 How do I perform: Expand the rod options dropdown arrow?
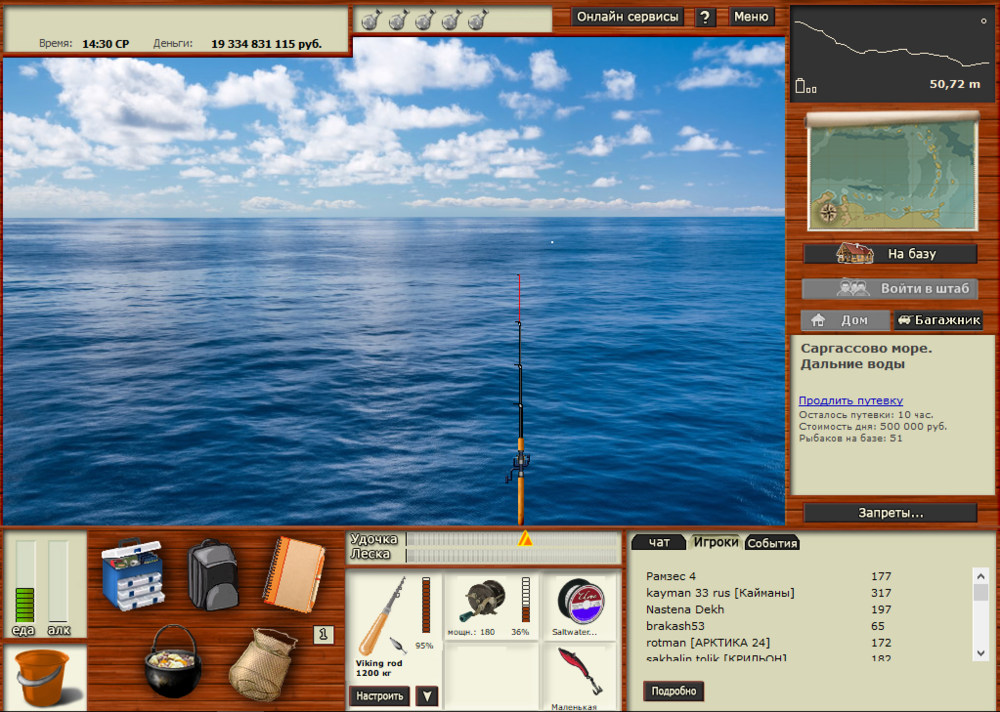pos(426,695)
